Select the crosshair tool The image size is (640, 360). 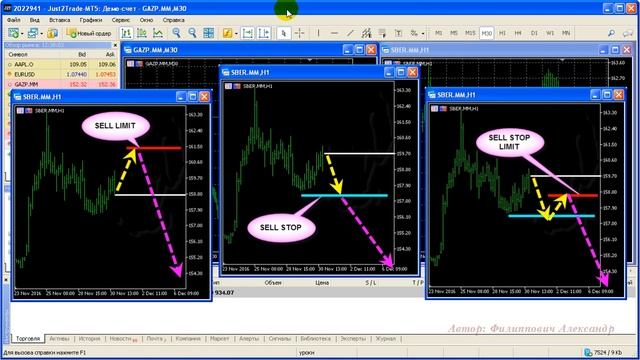[x=300, y=33]
